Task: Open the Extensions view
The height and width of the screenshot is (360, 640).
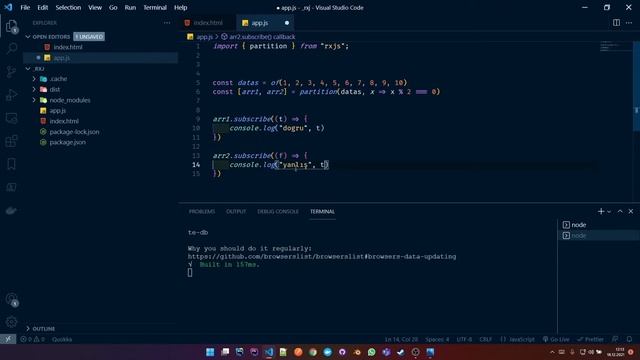Action: [x=11, y=141]
